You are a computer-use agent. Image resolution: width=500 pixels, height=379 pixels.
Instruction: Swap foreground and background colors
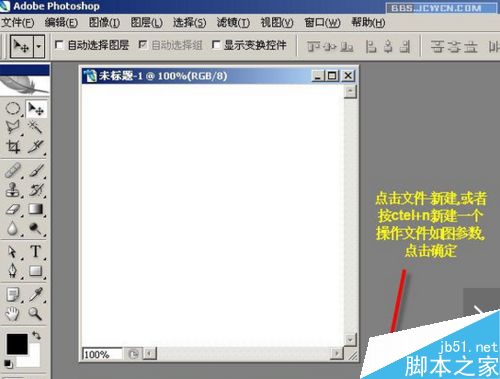37,336
